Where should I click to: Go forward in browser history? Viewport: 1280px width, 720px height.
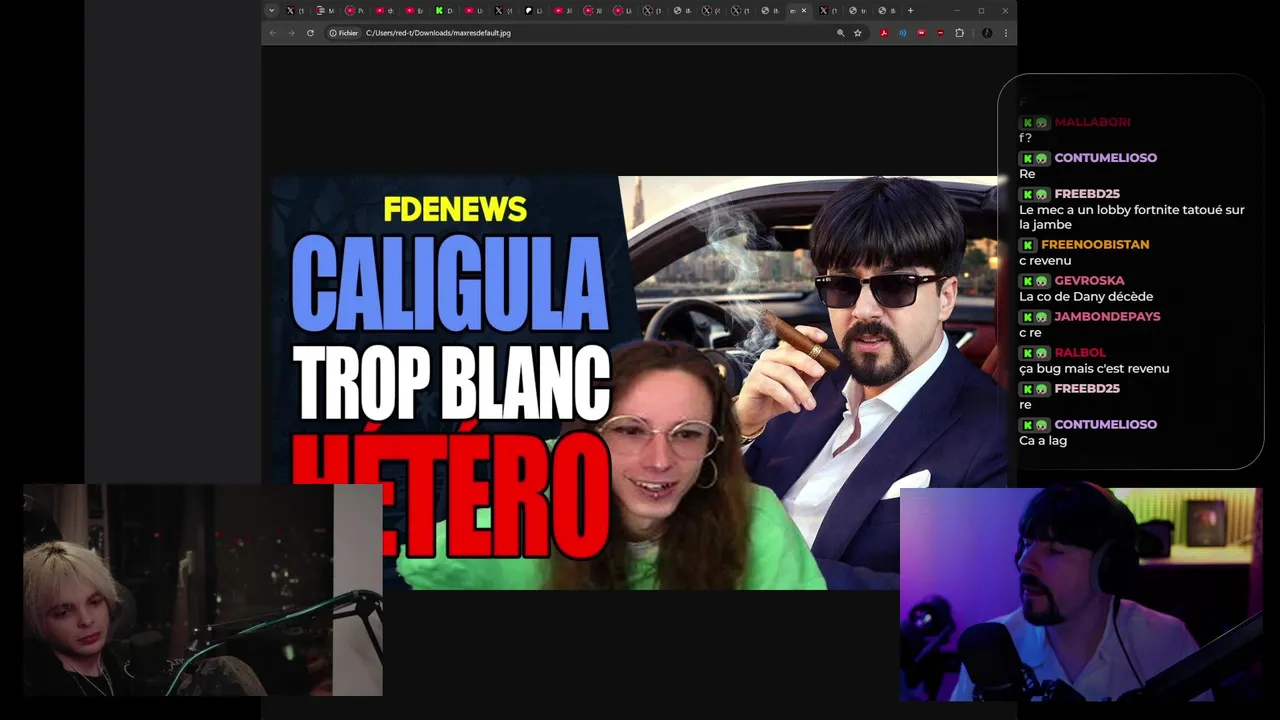(291, 33)
